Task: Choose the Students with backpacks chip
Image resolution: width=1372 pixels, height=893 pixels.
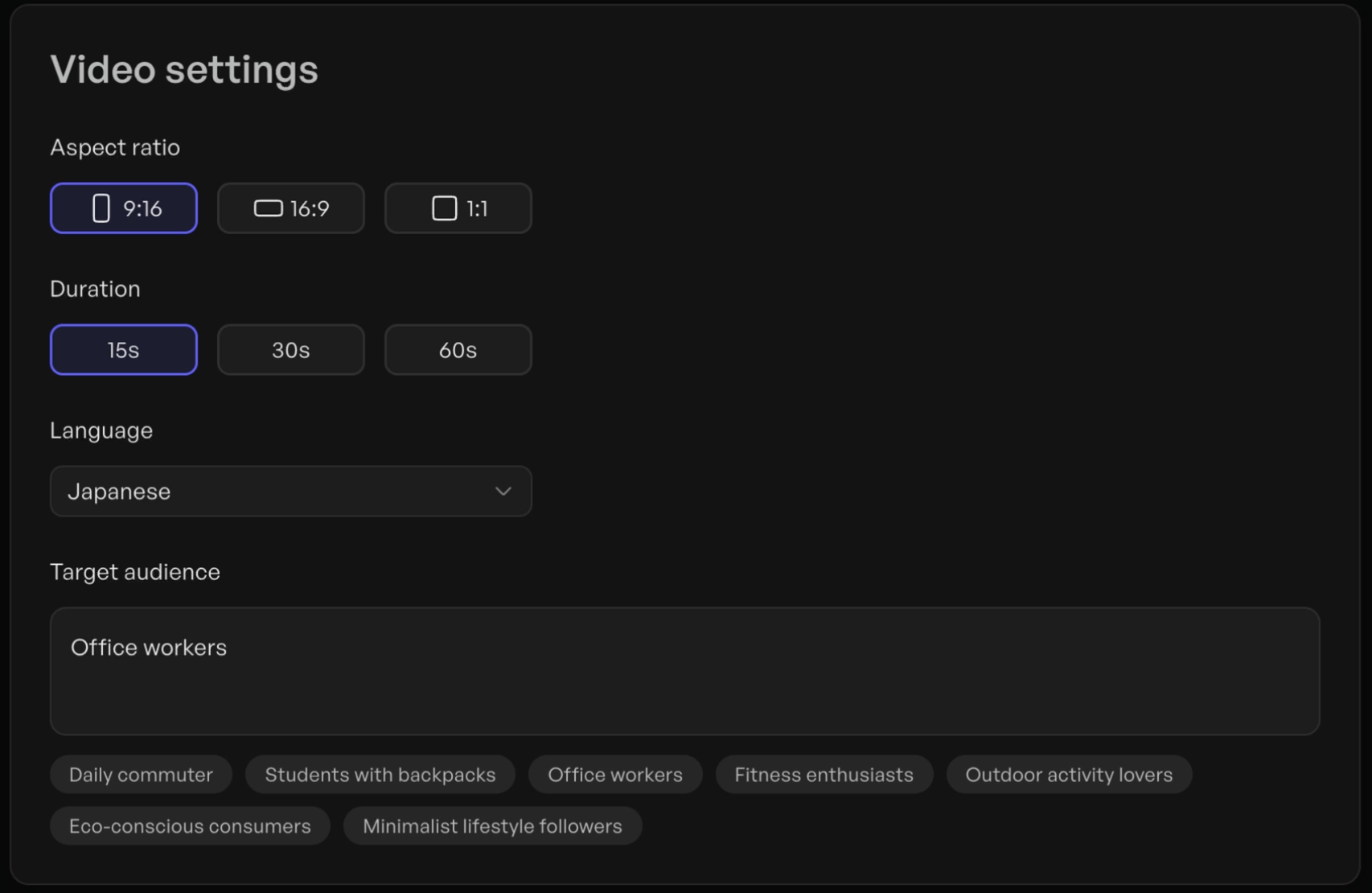Action: coord(380,775)
